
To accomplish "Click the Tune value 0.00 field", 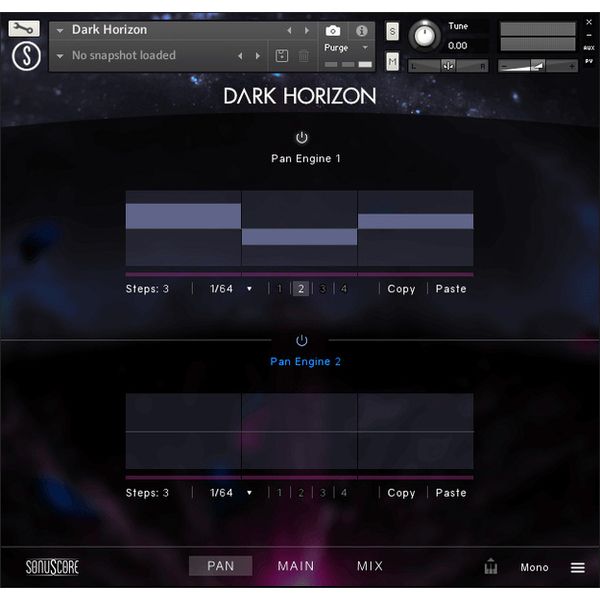I will [458, 46].
